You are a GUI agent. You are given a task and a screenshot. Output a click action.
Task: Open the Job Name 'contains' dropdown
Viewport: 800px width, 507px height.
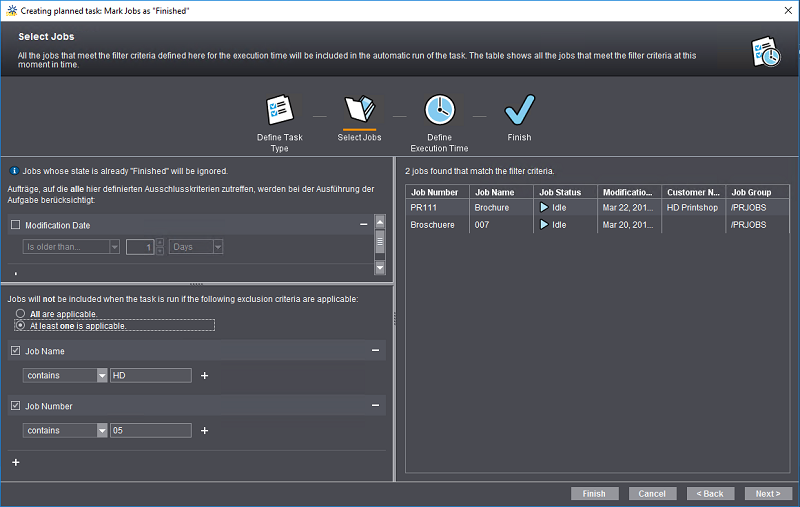(102, 376)
